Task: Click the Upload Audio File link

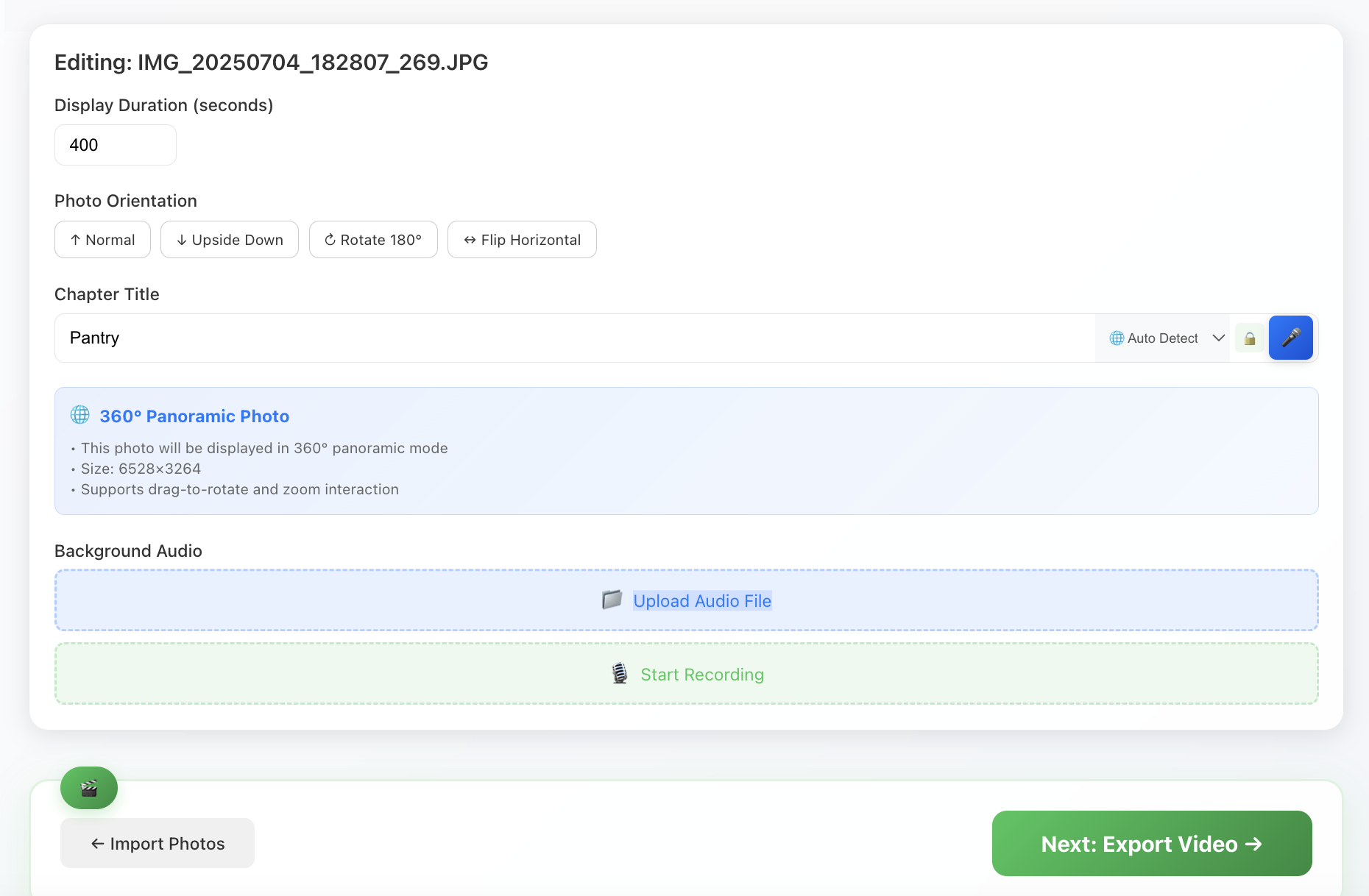Action: [x=702, y=601]
